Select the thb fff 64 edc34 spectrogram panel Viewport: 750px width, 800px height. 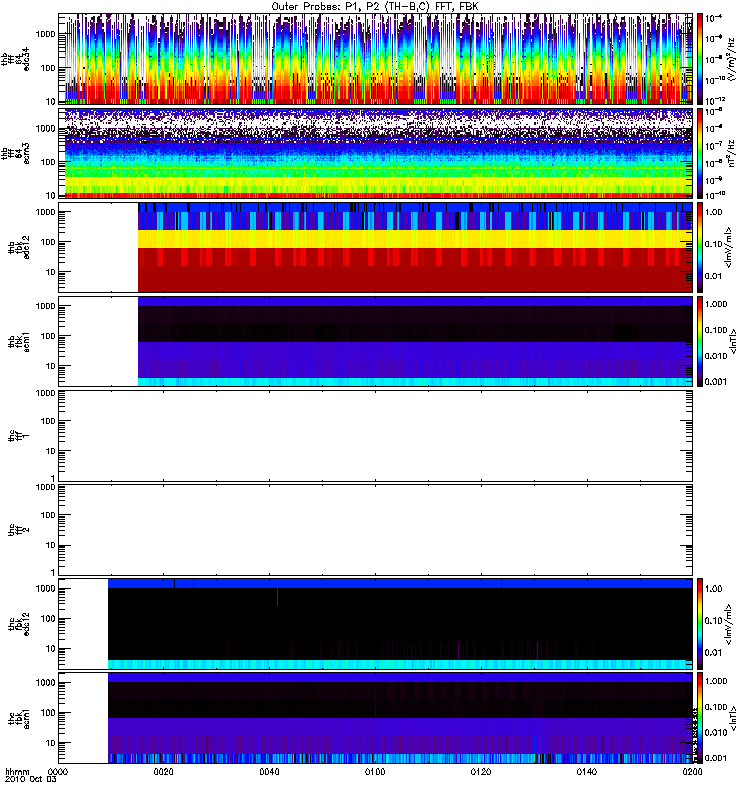point(375,59)
